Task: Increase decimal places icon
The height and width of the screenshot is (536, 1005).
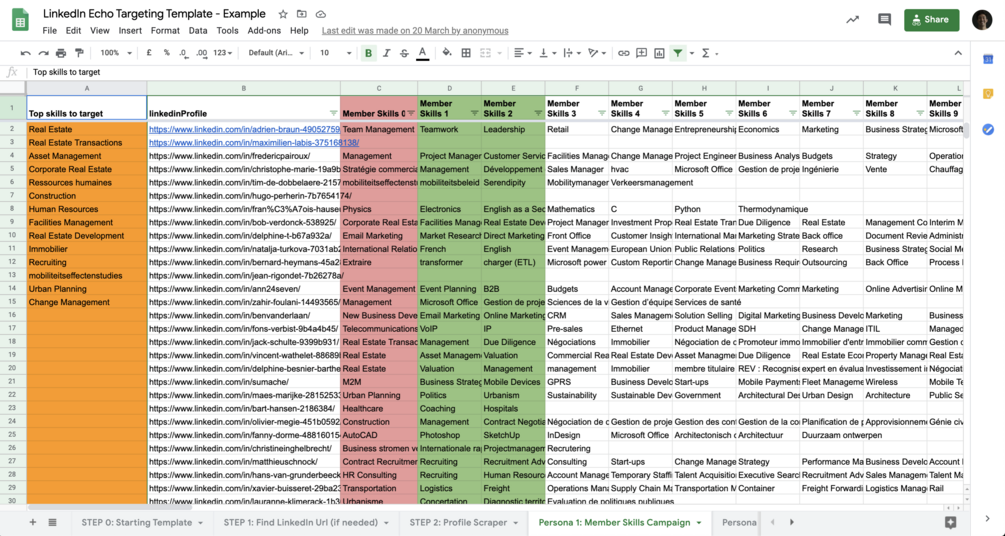Action: click(201, 53)
